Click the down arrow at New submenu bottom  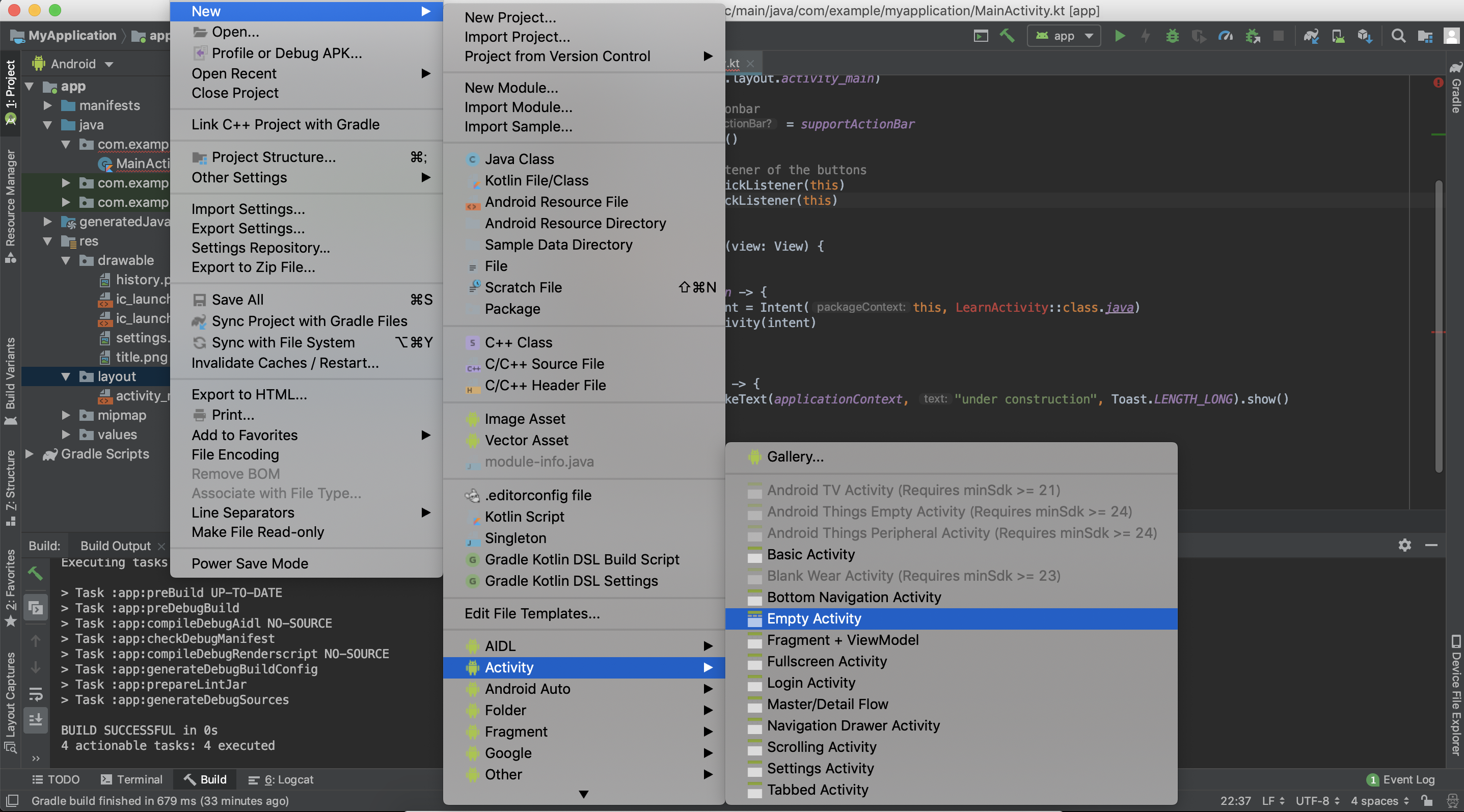point(584,794)
